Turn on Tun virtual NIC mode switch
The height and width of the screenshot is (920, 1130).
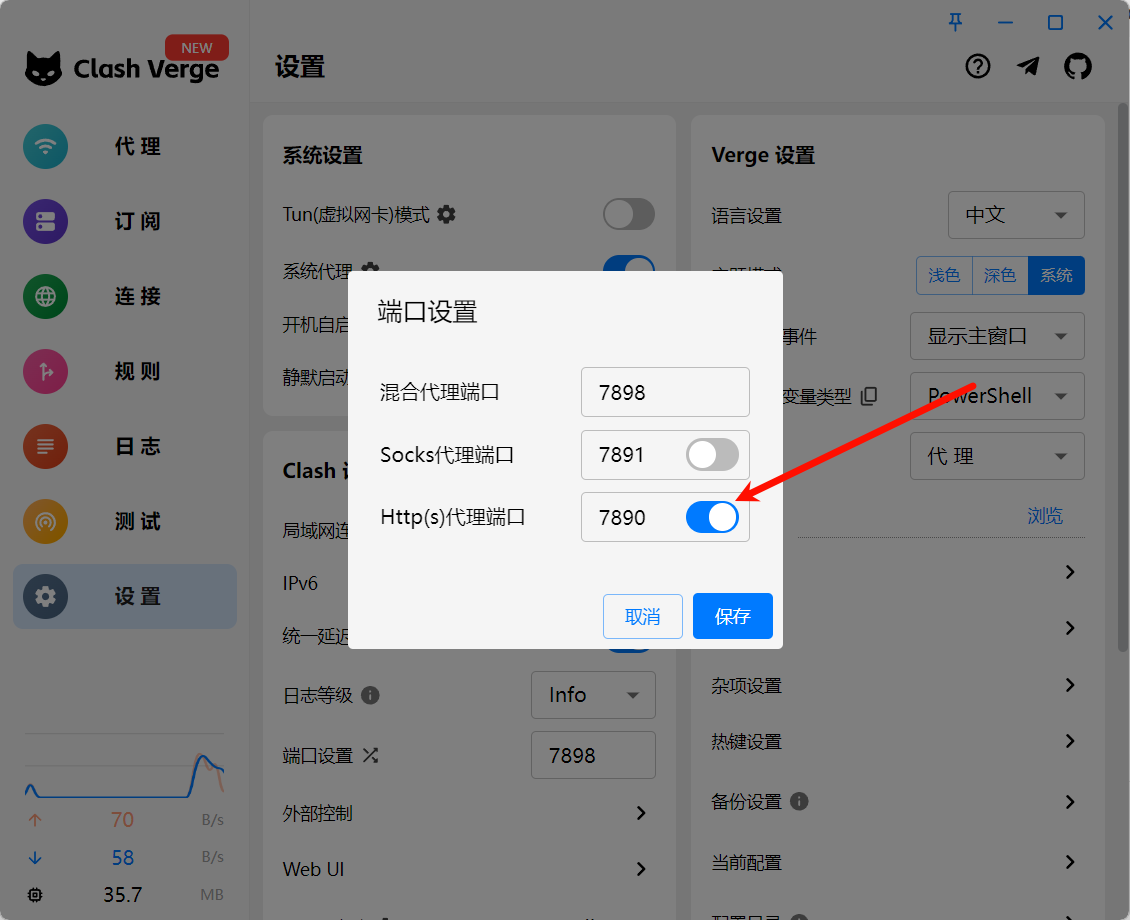pyautogui.click(x=628, y=214)
